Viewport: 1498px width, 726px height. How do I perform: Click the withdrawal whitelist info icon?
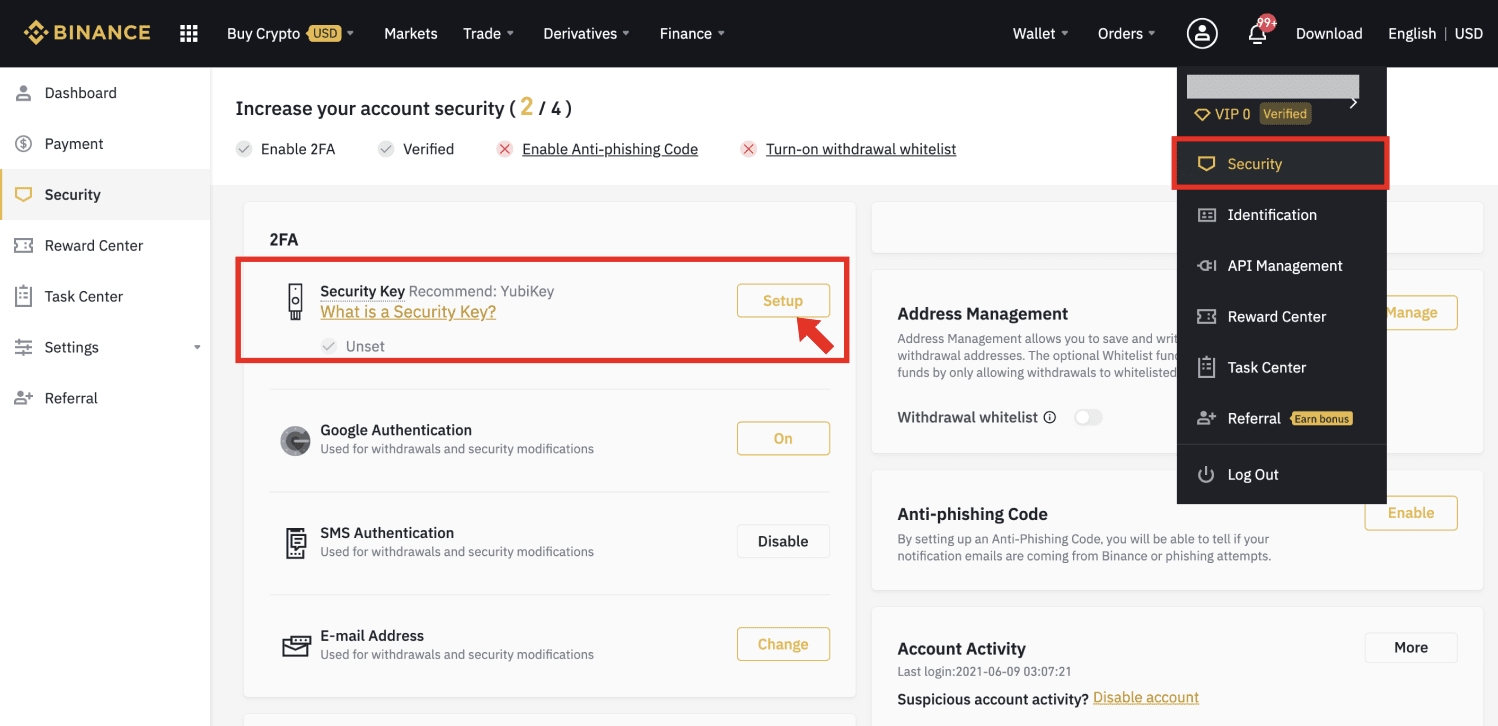1049,417
